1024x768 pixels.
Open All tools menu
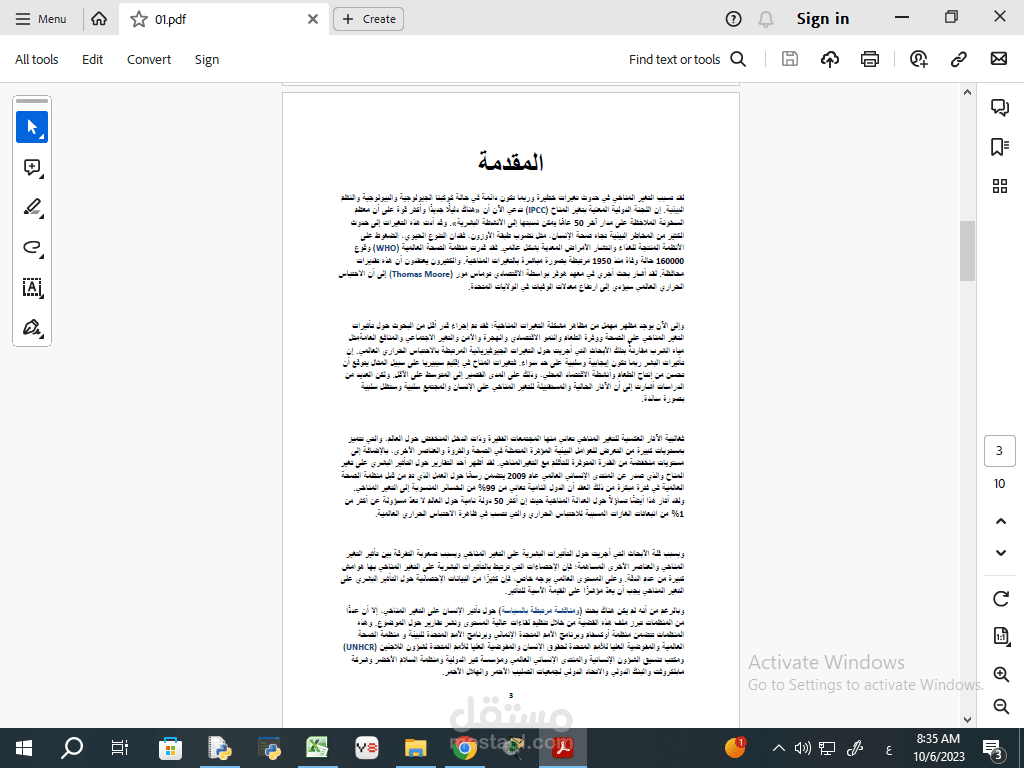[x=37, y=59]
